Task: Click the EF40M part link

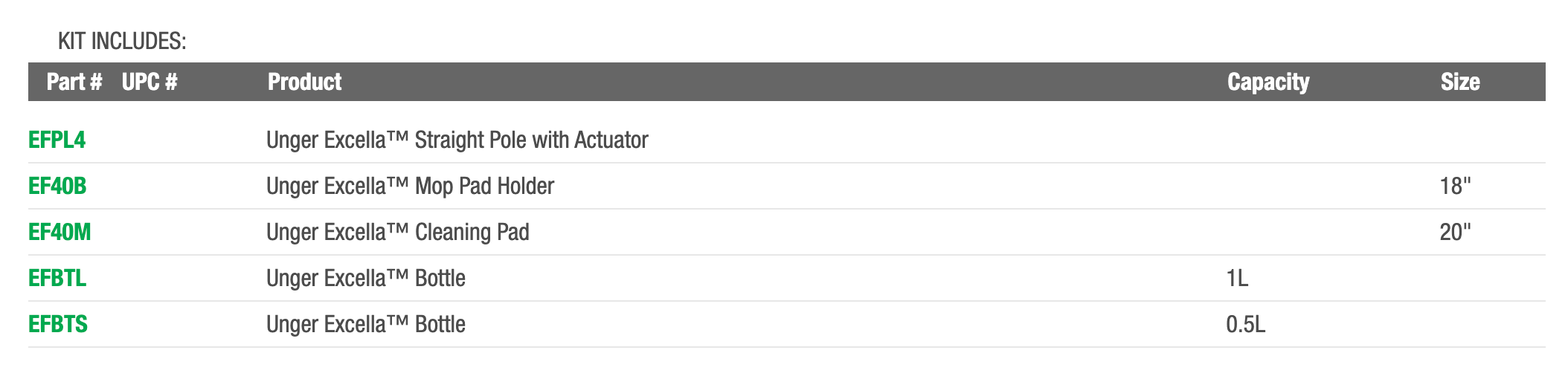Action: pos(60,232)
